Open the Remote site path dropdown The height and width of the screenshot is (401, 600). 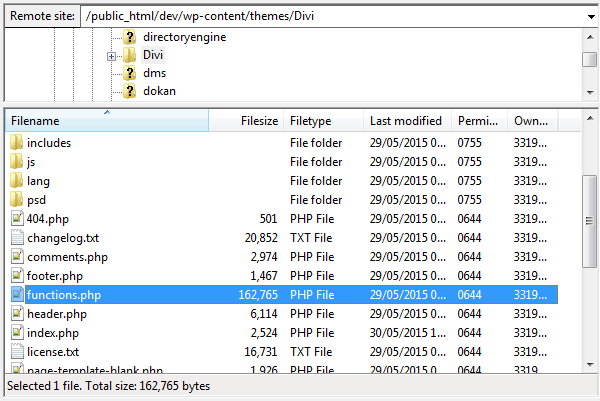pos(591,16)
